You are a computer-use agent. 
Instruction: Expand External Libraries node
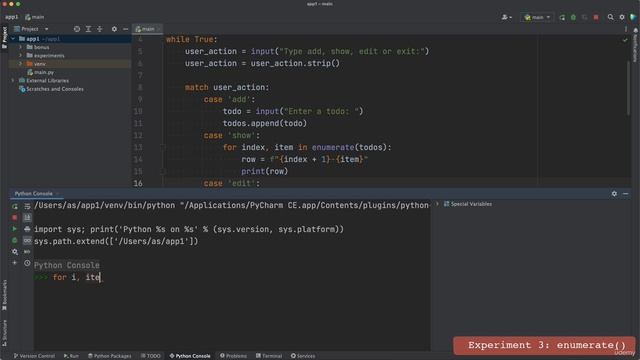point(13,80)
